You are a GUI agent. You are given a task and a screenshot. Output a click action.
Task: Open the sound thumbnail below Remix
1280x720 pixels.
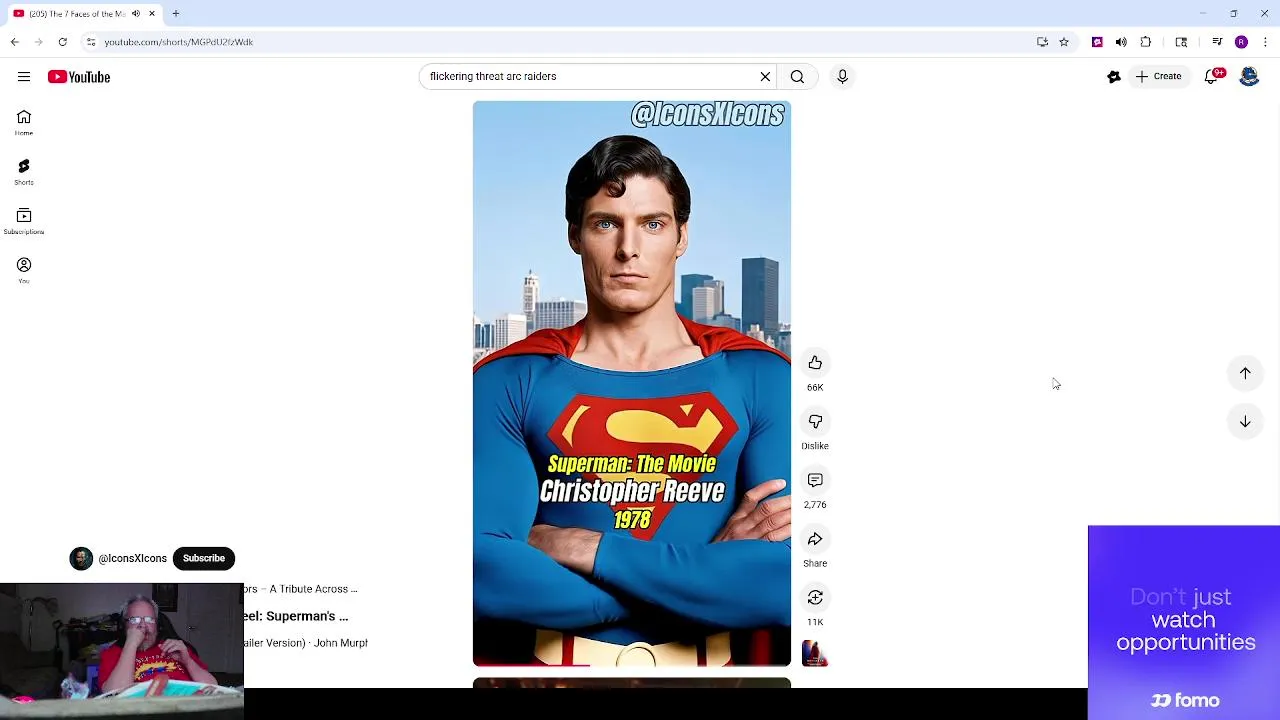click(x=815, y=654)
